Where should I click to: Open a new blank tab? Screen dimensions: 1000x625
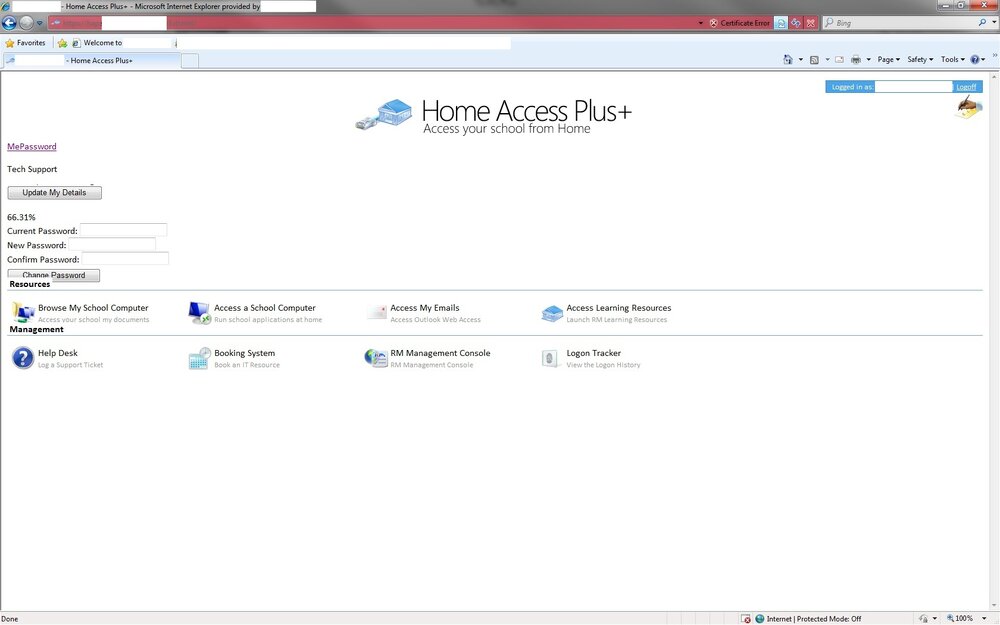click(x=190, y=61)
